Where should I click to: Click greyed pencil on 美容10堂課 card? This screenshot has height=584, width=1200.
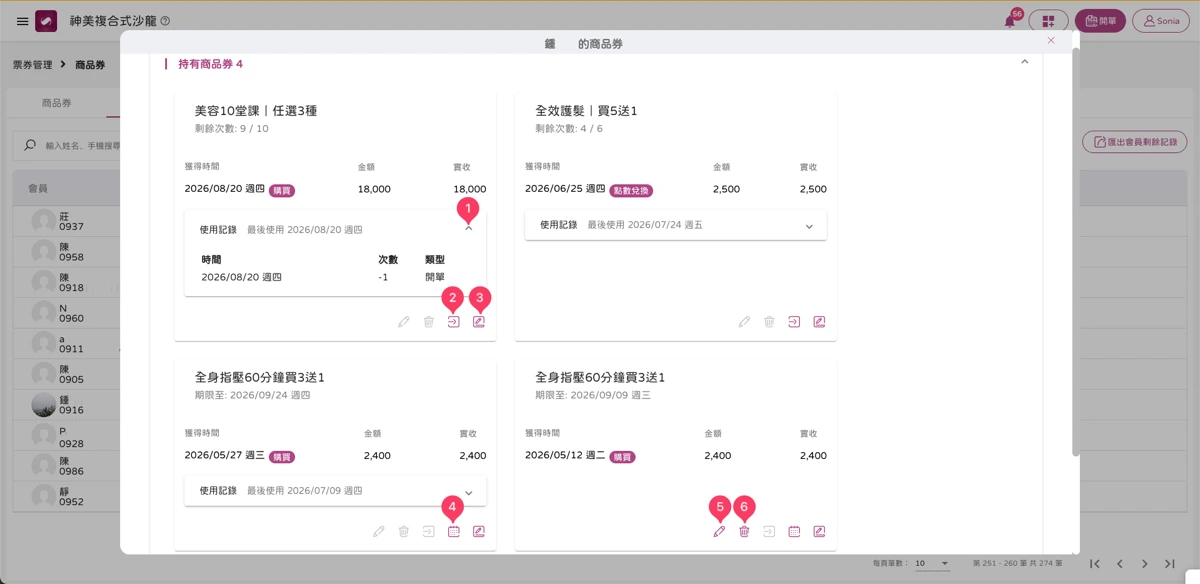[x=404, y=322]
